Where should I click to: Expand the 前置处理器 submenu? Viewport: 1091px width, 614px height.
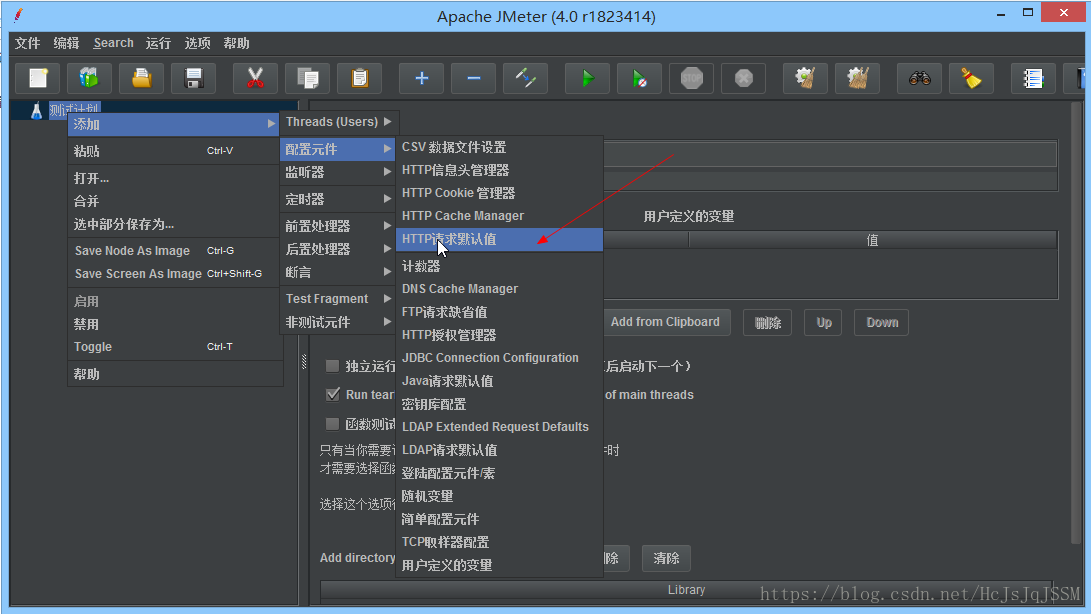337,226
